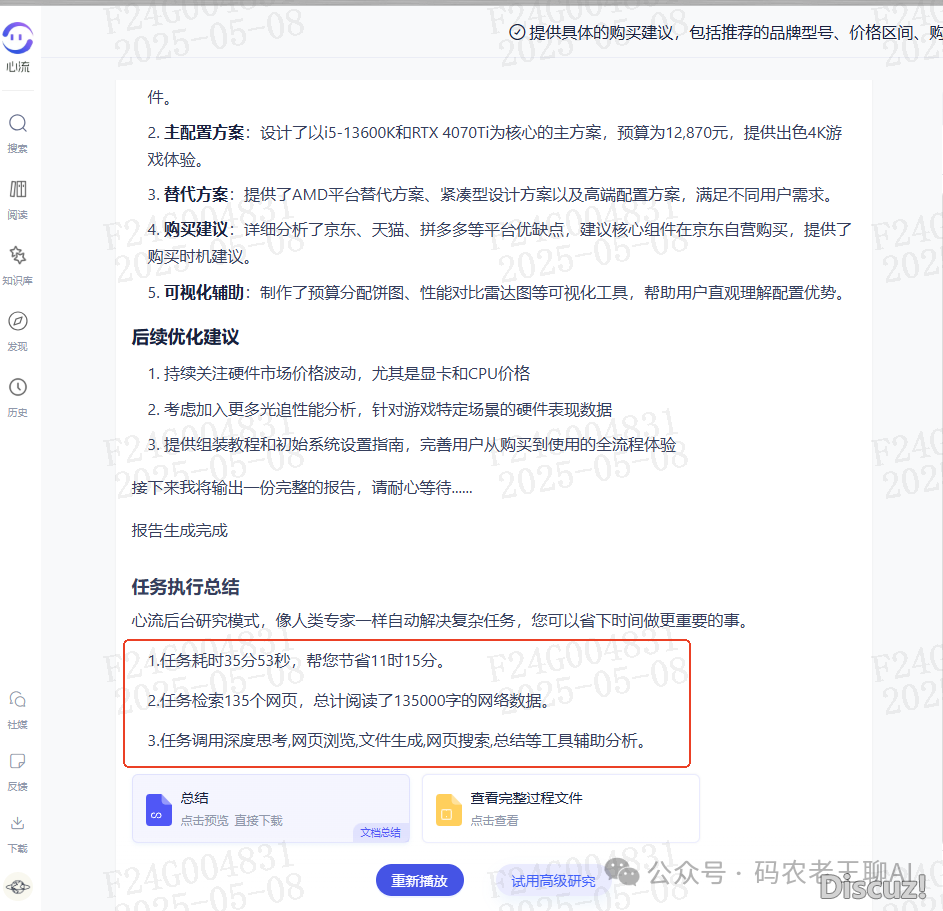Click 点击查看 under the process file
Screen dimensions: 943x911
(x=494, y=820)
